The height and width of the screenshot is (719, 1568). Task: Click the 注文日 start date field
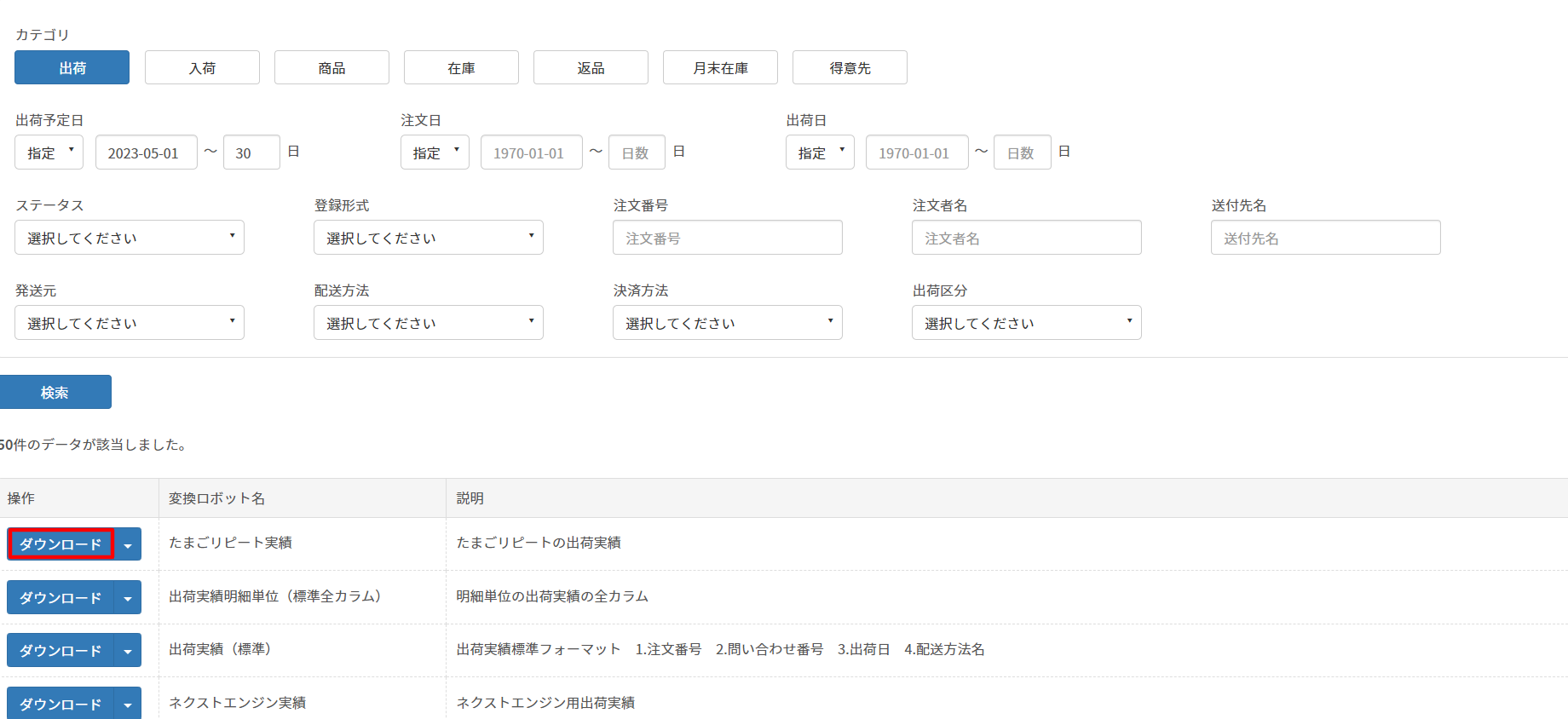(532, 152)
